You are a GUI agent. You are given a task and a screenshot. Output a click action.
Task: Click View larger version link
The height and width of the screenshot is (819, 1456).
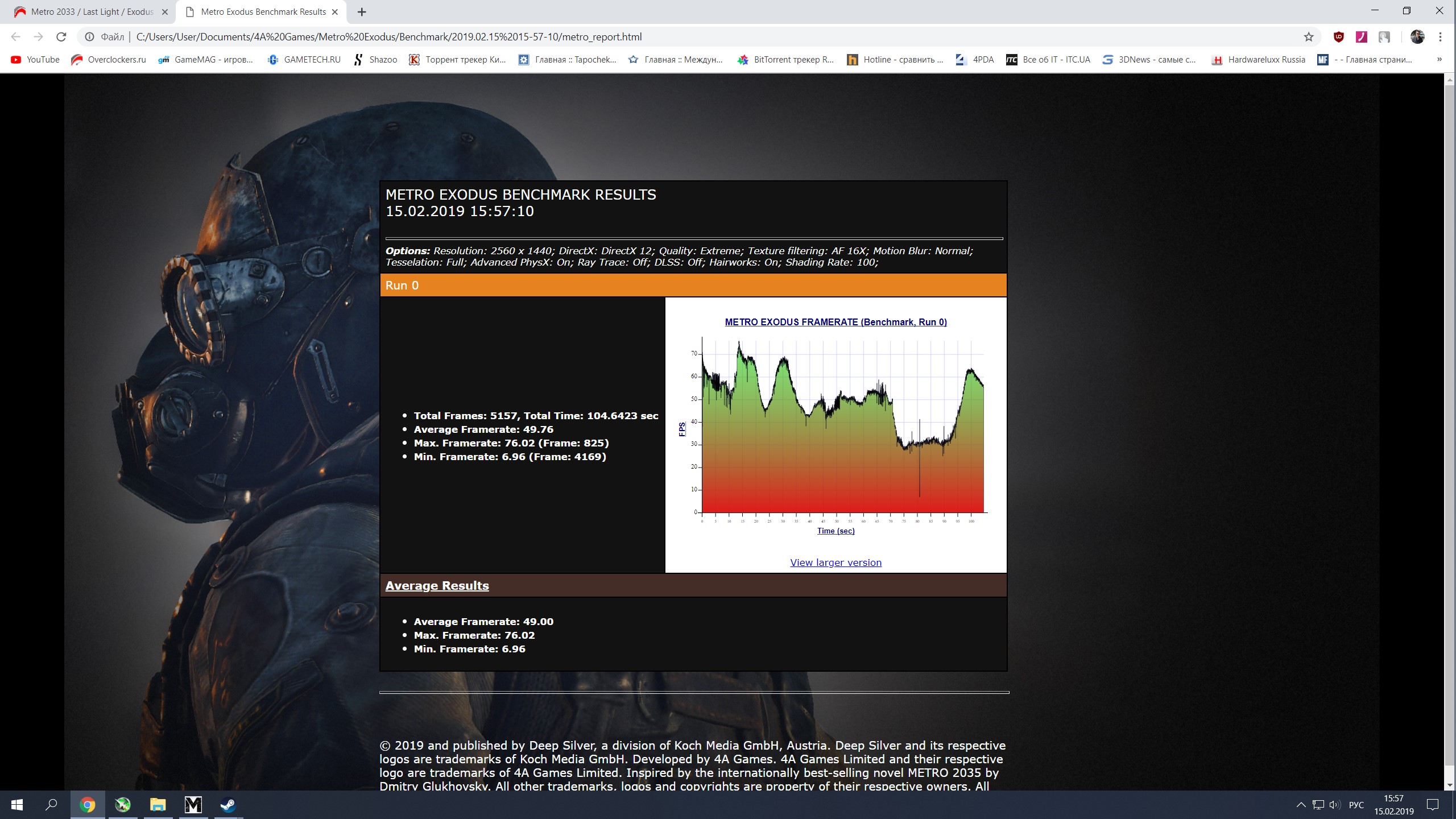click(835, 562)
